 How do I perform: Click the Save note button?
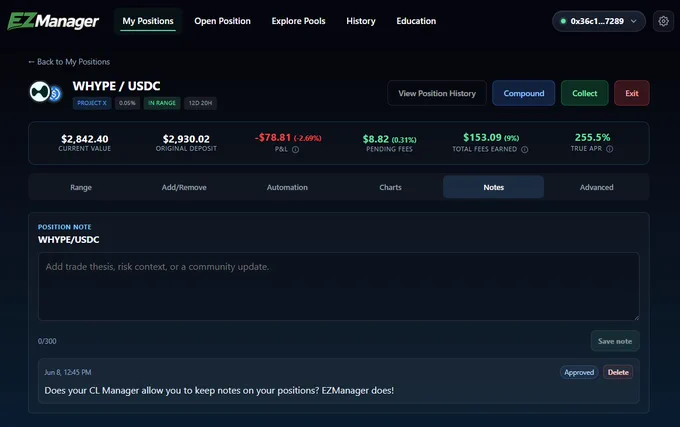[615, 341]
